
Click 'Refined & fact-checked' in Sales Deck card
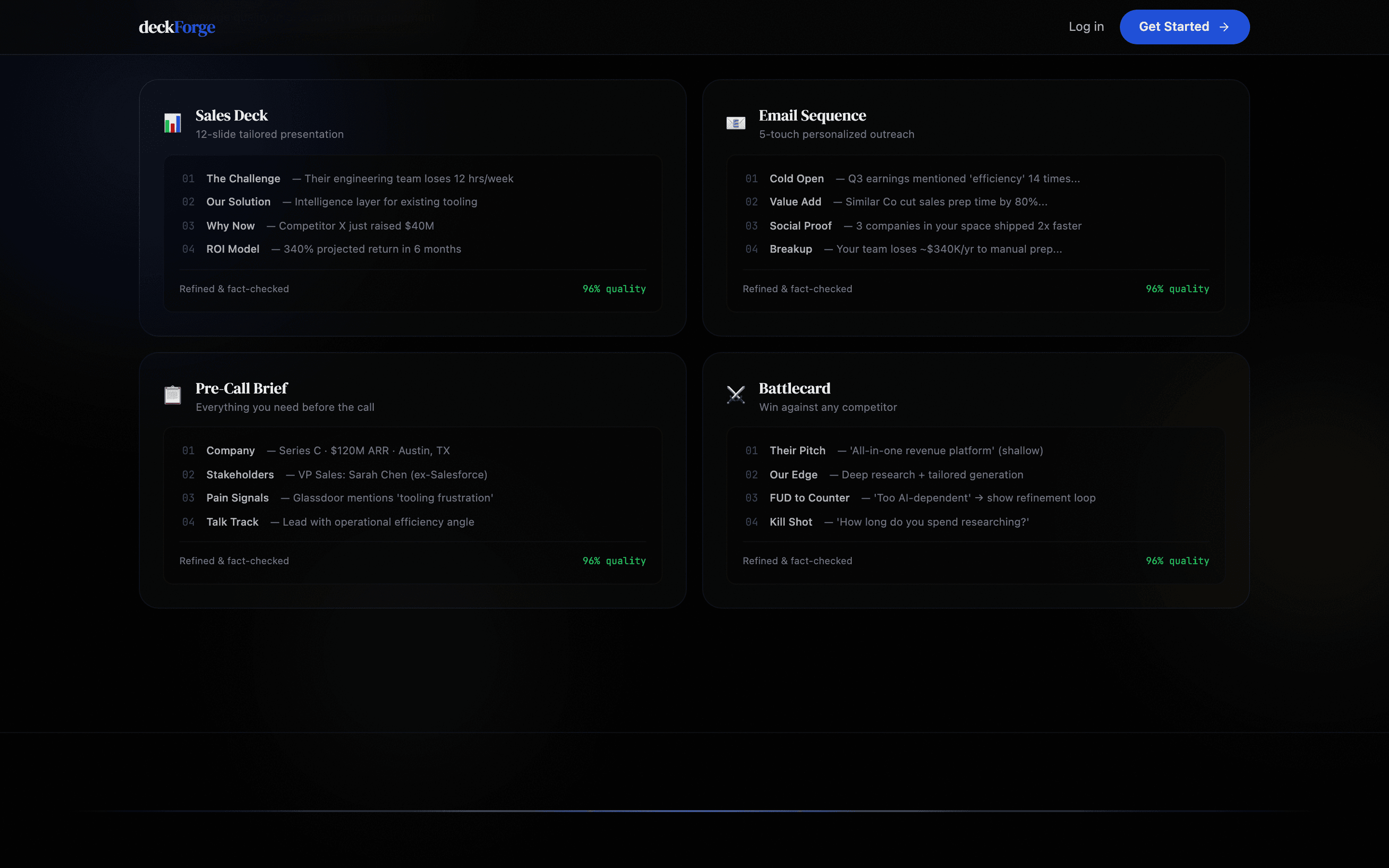click(234, 289)
